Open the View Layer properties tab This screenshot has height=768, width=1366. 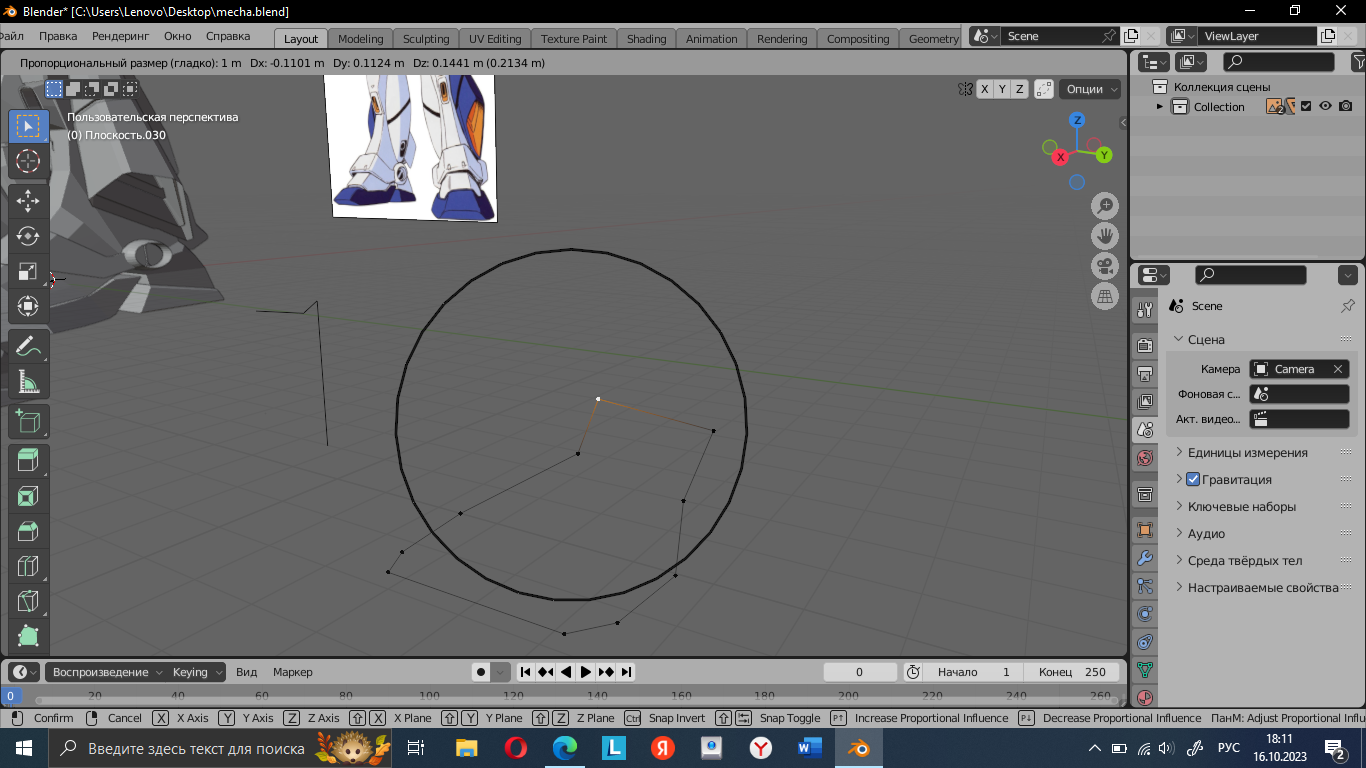point(1145,402)
